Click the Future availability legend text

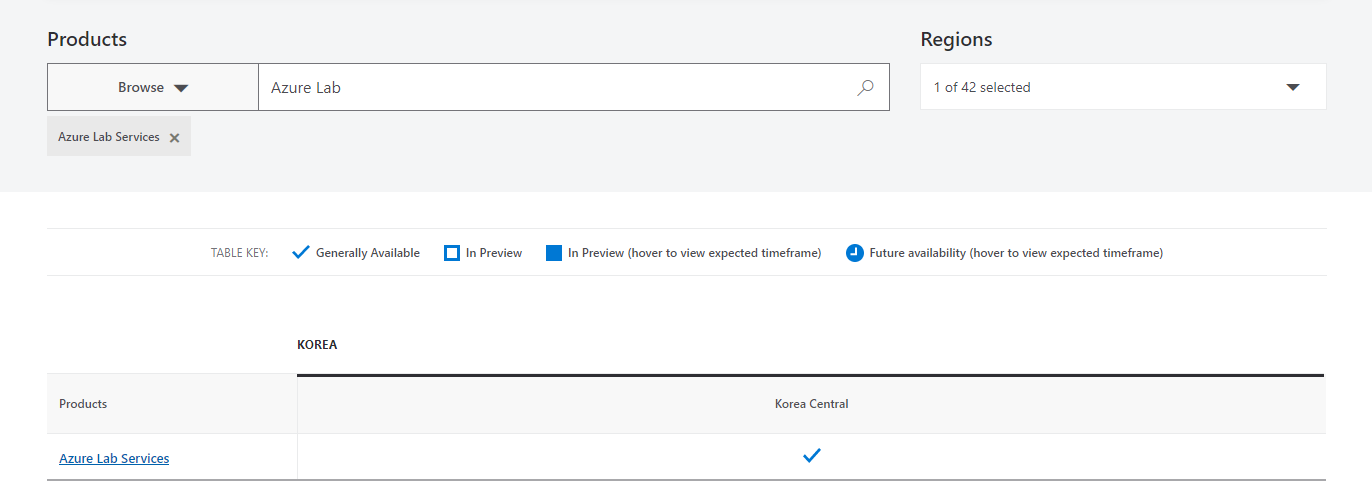click(1016, 253)
